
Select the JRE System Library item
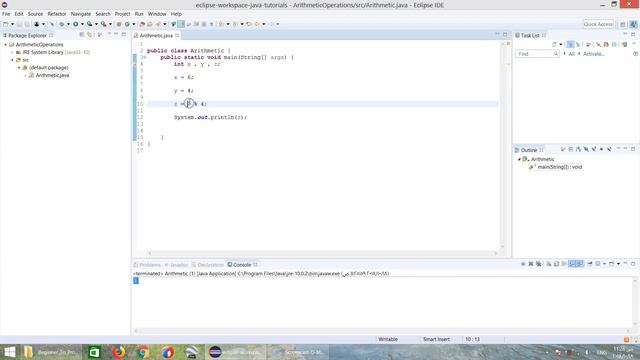(53, 52)
